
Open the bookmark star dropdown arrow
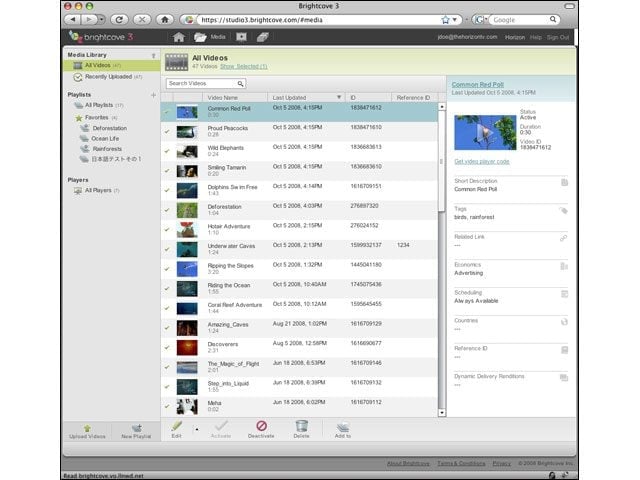point(455,20)
